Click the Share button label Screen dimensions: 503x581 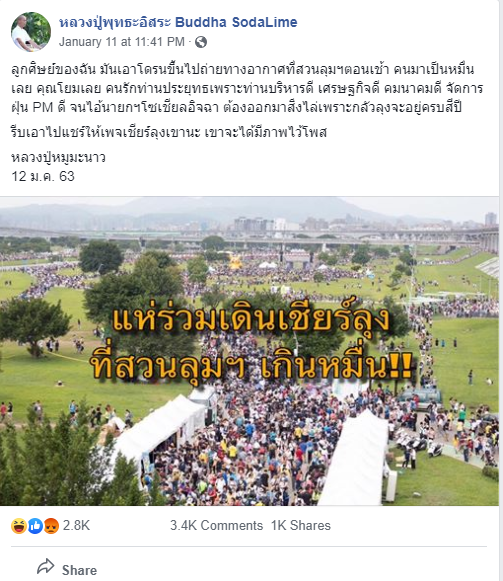(79, 570)
